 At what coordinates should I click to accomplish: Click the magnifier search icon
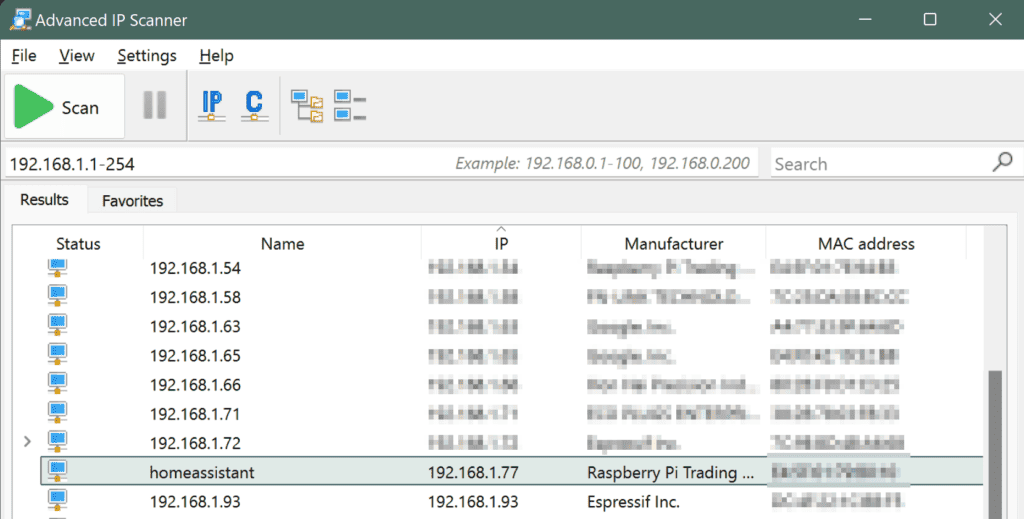point(1002,162)
